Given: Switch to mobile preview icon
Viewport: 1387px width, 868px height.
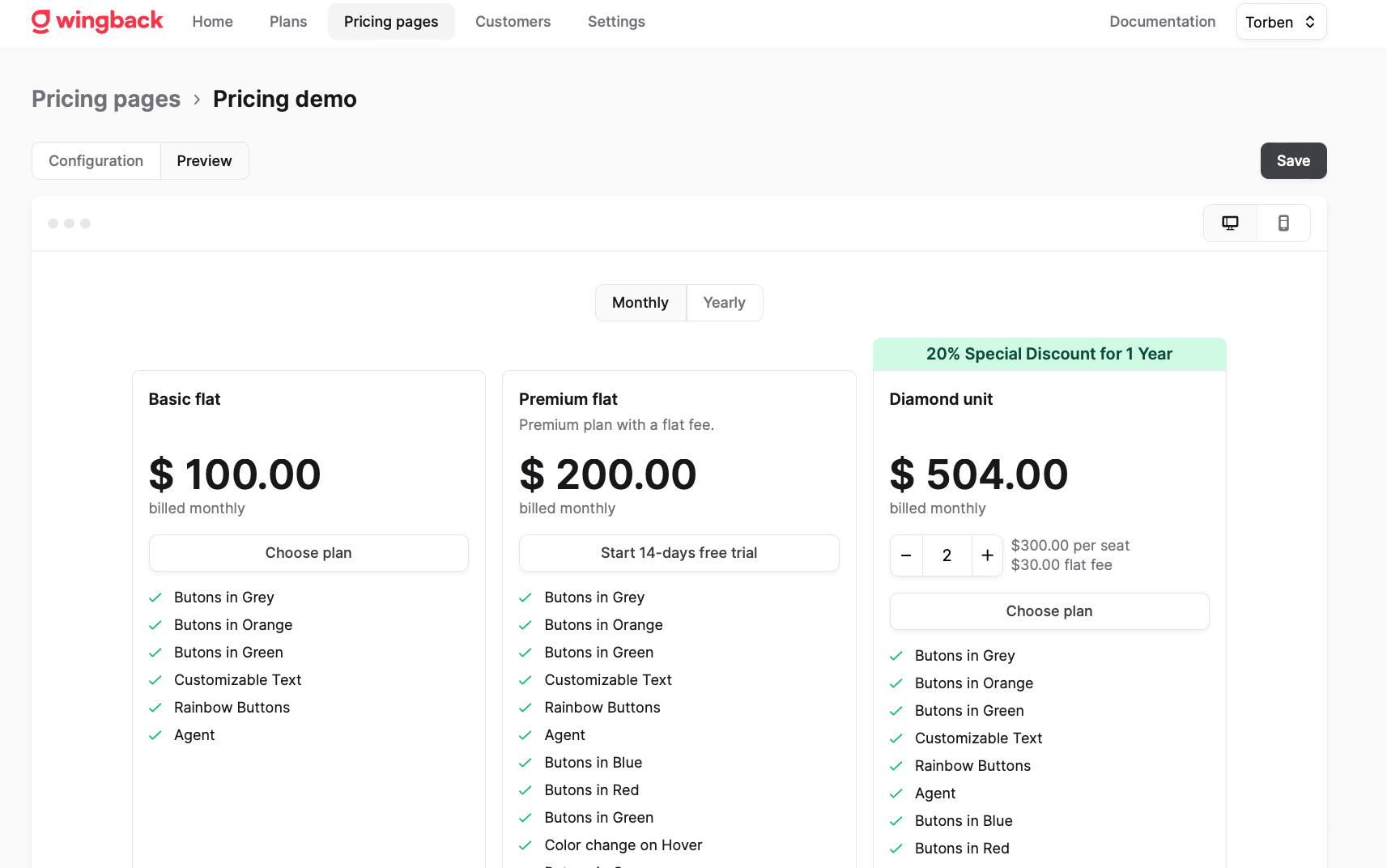Looking at the screenshot, I should (x=1283, y=223).
